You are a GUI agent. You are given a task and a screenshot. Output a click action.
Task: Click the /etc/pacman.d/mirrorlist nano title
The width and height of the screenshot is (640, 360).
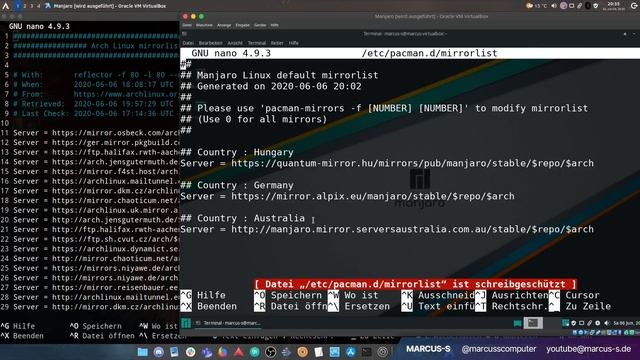tap(429, 53)
